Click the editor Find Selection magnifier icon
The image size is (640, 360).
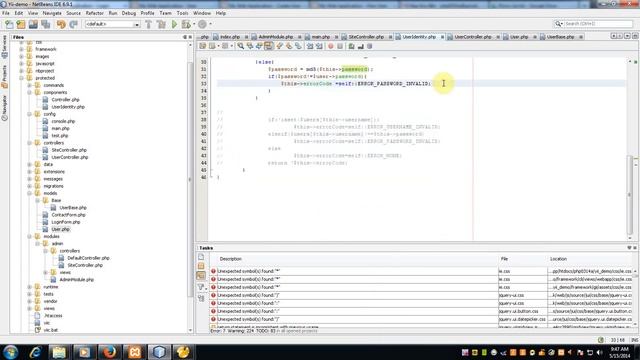240,46
